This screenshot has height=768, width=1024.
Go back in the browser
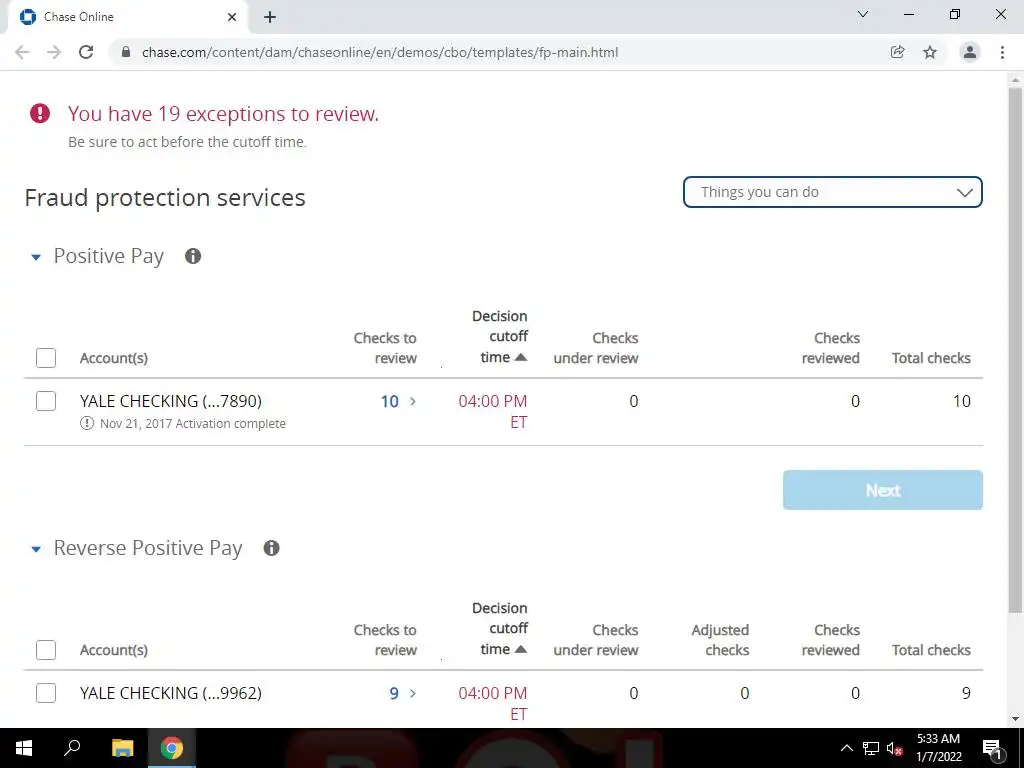tap(22, 52)
